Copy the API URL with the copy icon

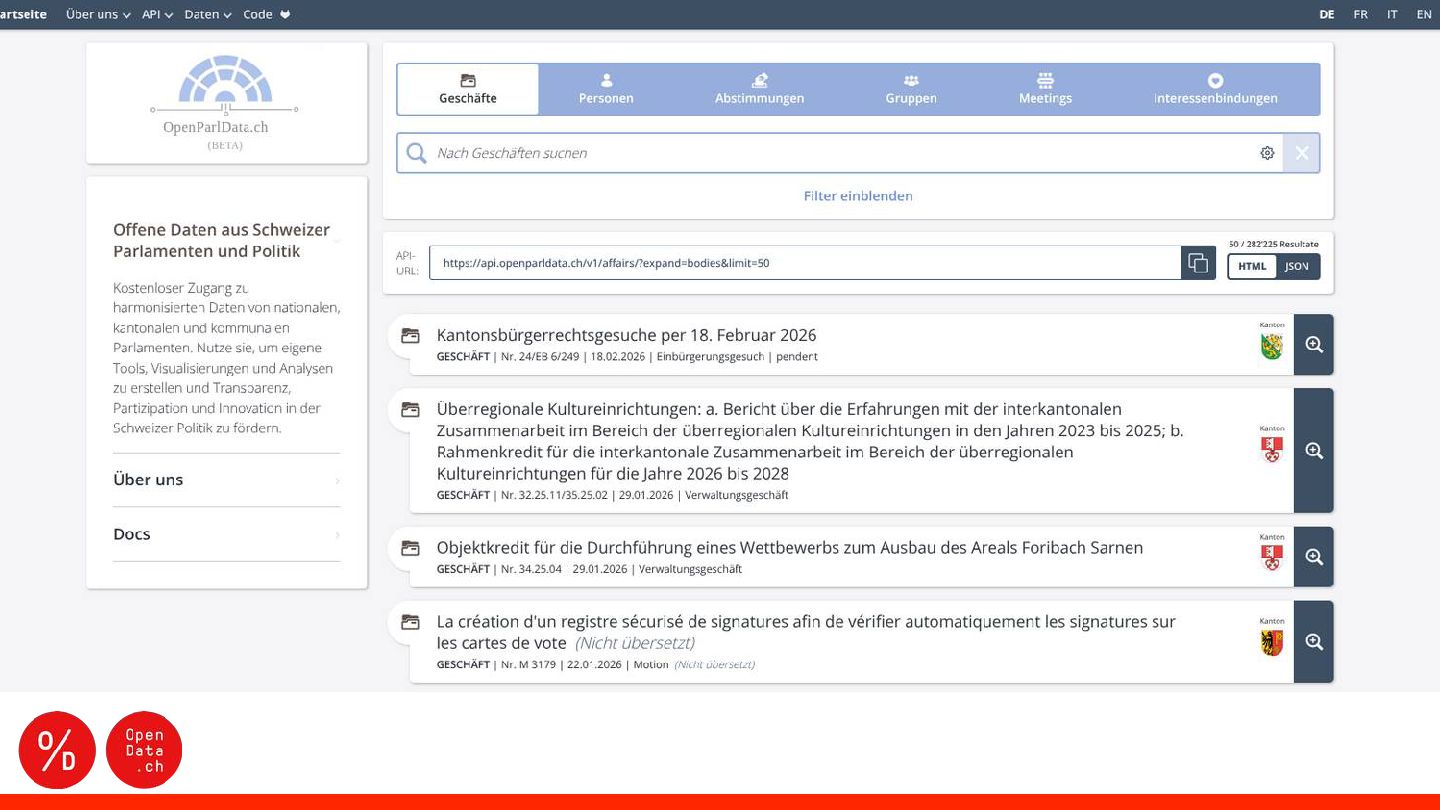pyautogui.click(x=1198, y=263)
